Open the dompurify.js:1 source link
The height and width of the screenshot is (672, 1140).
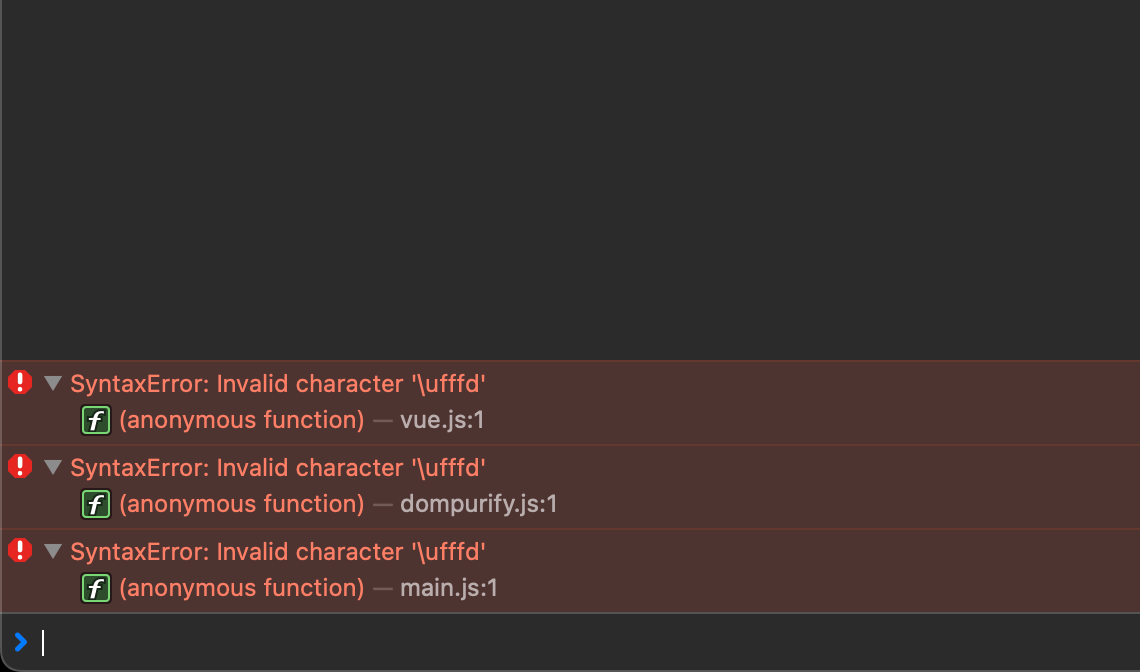(x=478, y=504)
